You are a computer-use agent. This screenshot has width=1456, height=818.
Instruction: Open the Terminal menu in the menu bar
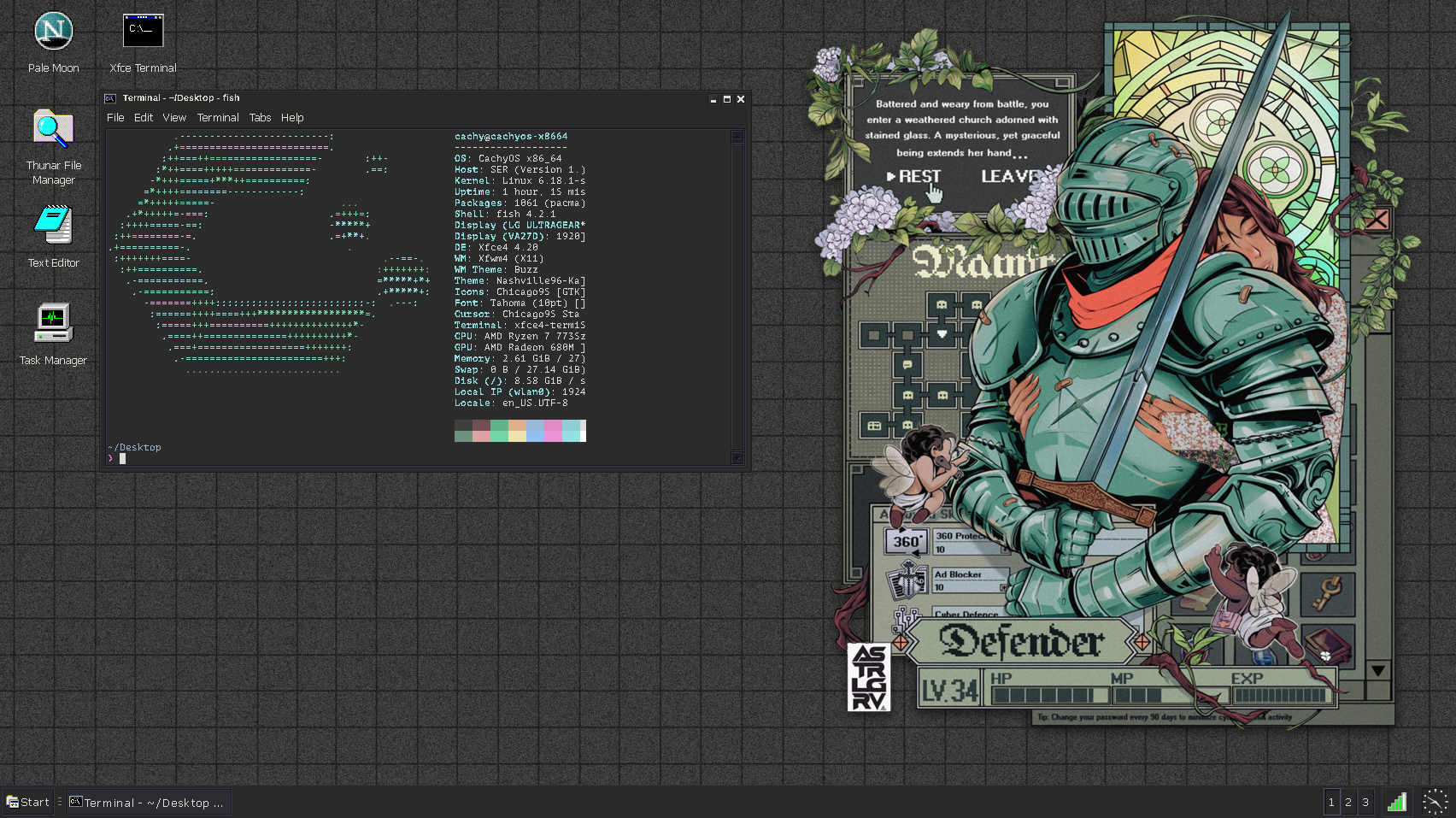218,118
